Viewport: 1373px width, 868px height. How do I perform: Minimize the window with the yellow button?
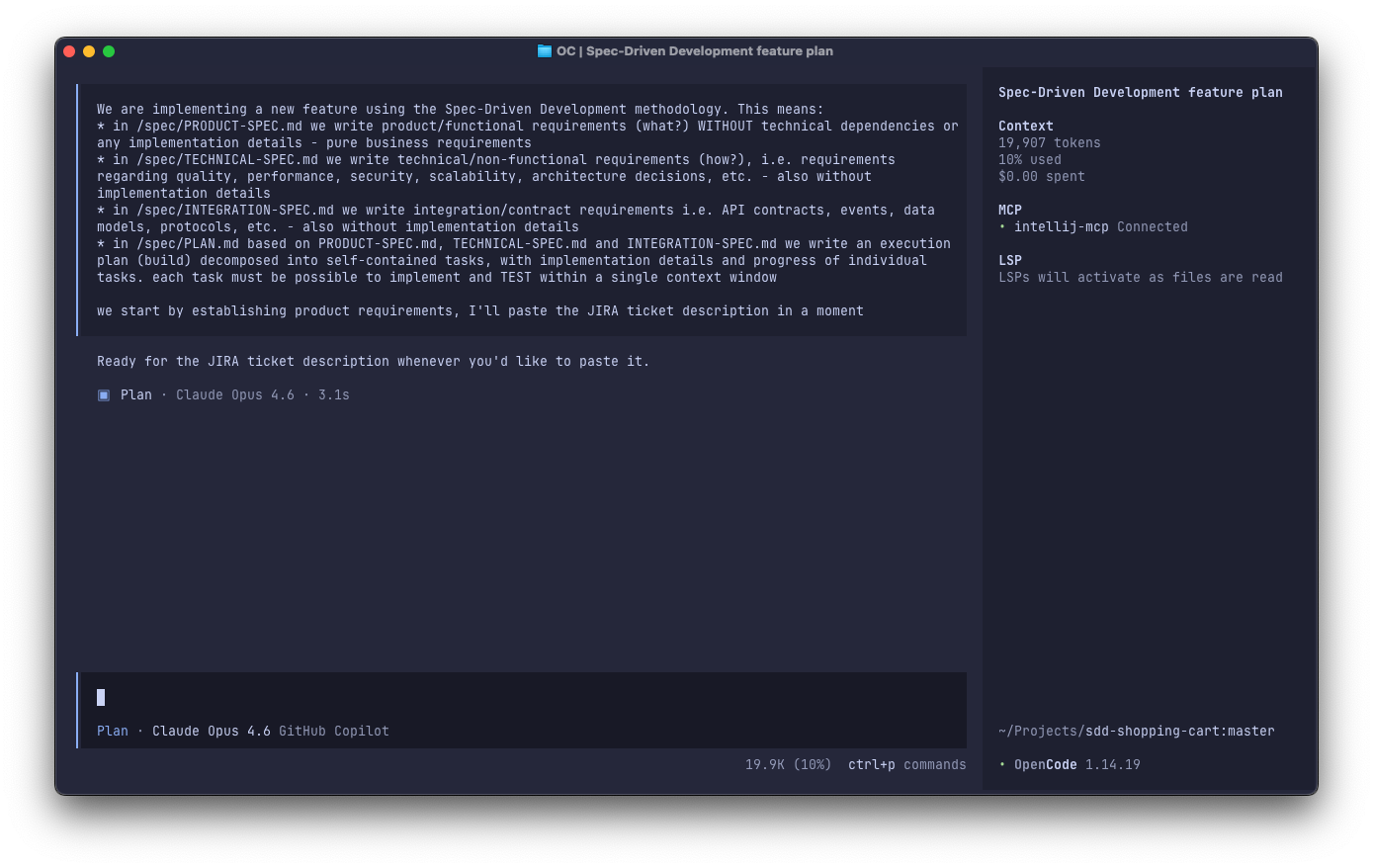click(x=89, y=51)
